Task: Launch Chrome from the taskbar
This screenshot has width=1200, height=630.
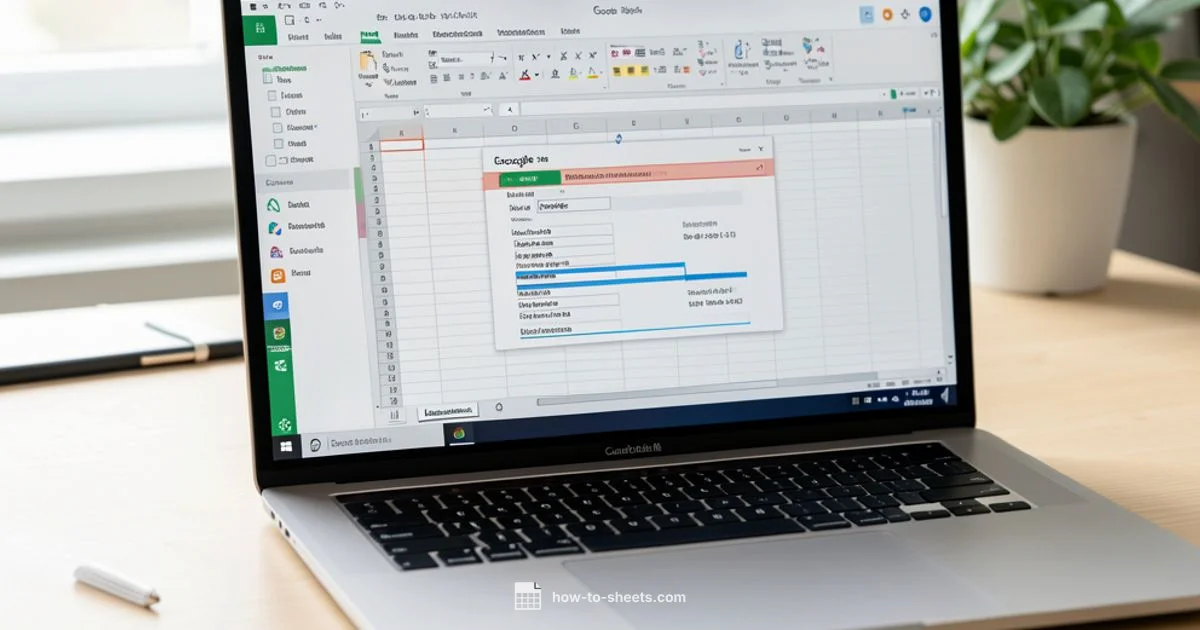Action: point(459,434)
